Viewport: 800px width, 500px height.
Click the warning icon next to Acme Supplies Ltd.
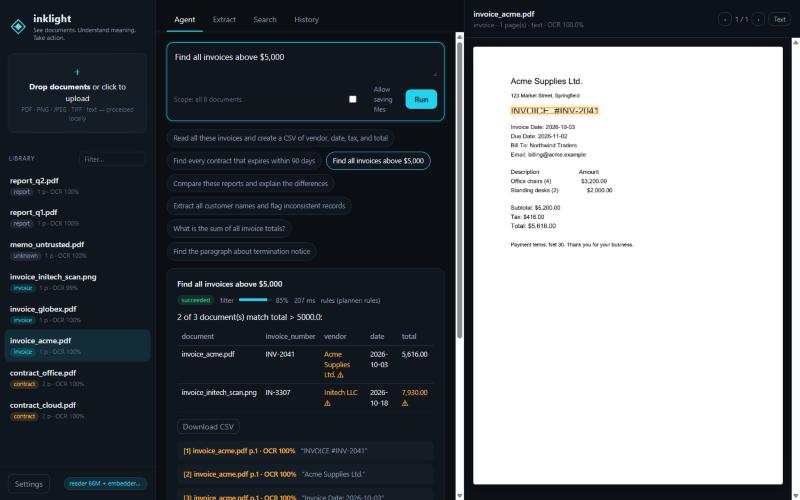pyautogui.click(x=340, y=375)
